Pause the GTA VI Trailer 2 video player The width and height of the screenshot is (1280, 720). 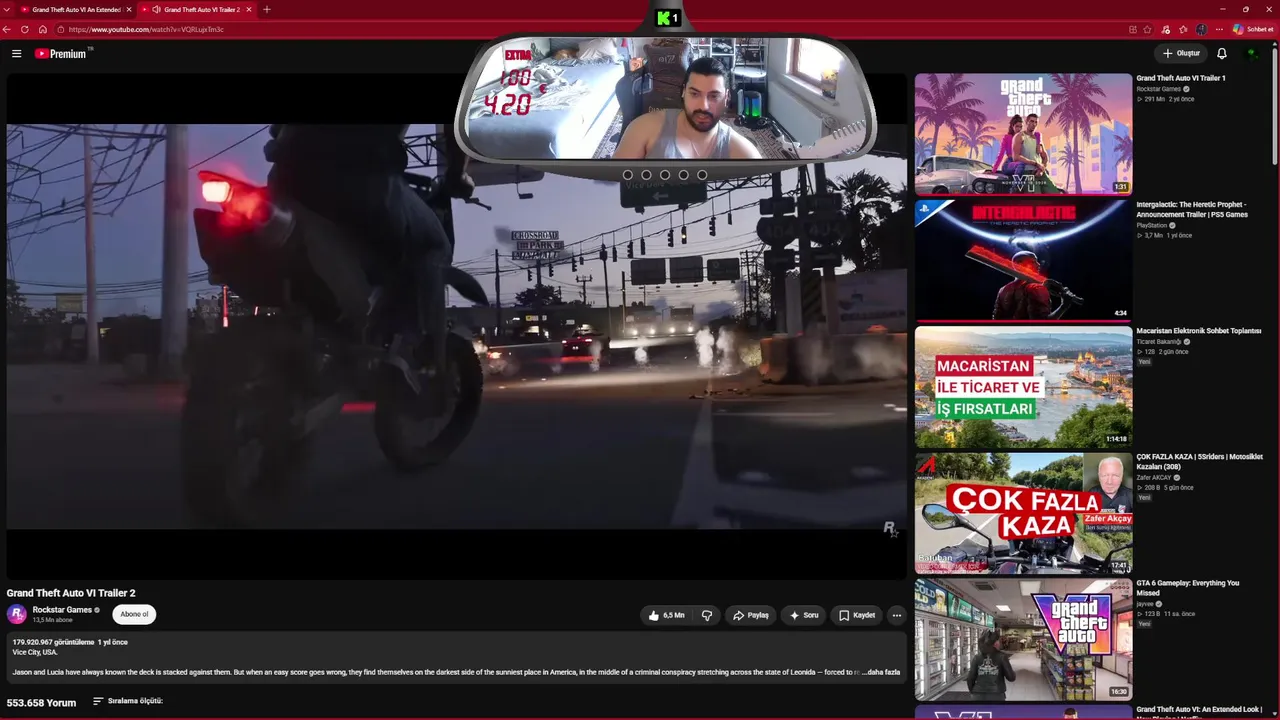(x=456, y=326)
